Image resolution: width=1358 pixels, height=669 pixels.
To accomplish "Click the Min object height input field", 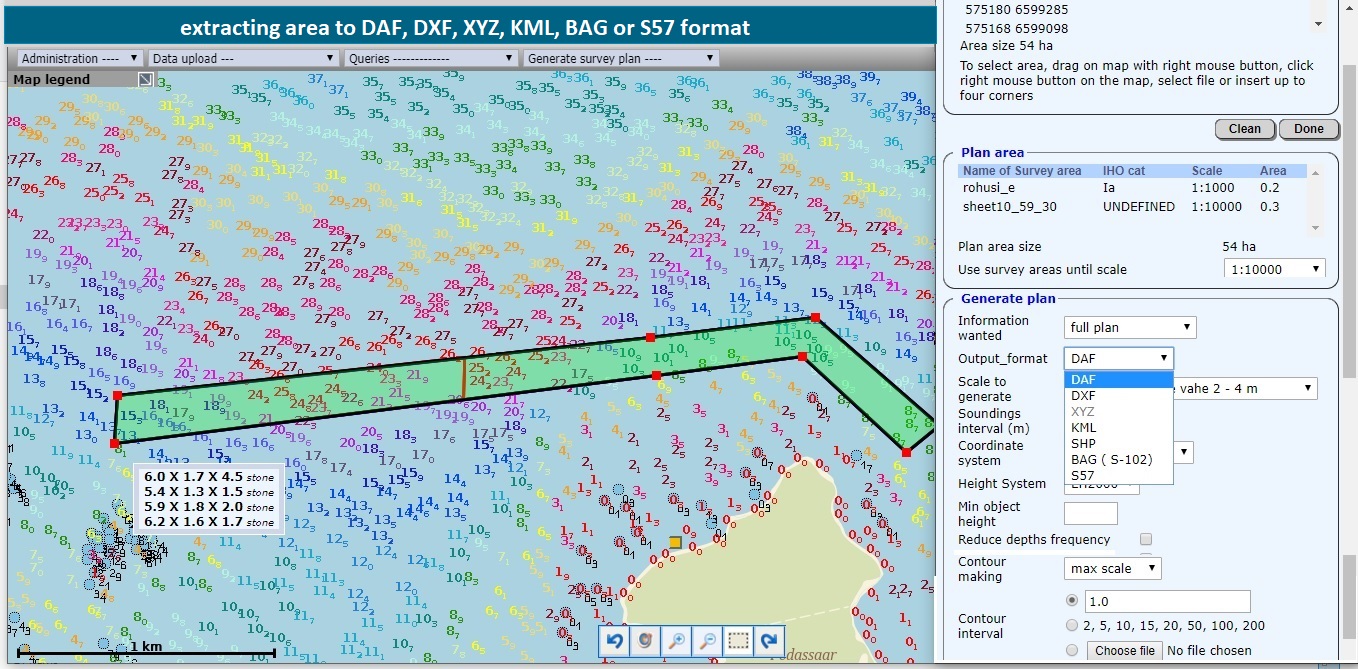I will pos(1090,513).
